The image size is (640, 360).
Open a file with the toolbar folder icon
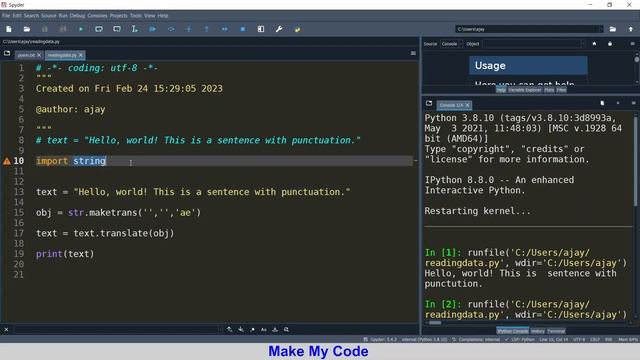point(27,29)
